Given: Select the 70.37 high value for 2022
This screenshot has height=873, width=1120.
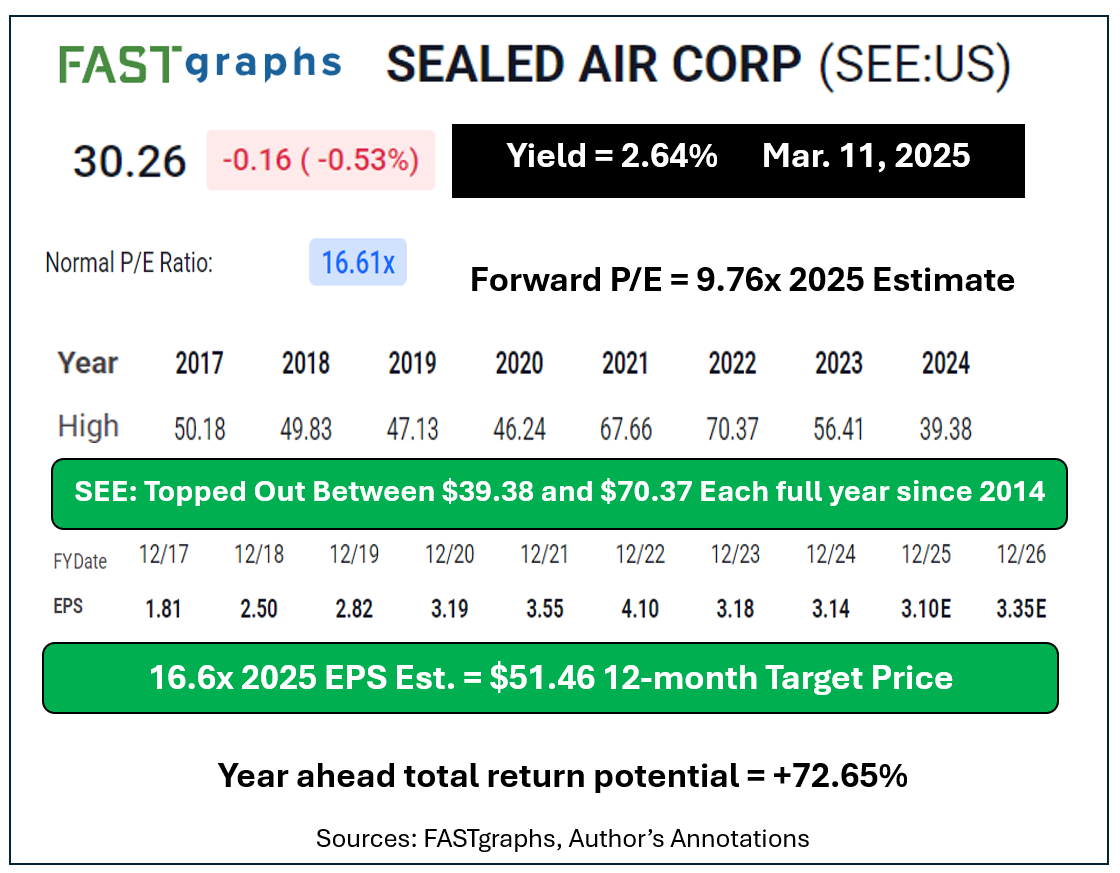Looking at the screenshot, I should click(732, 429).
